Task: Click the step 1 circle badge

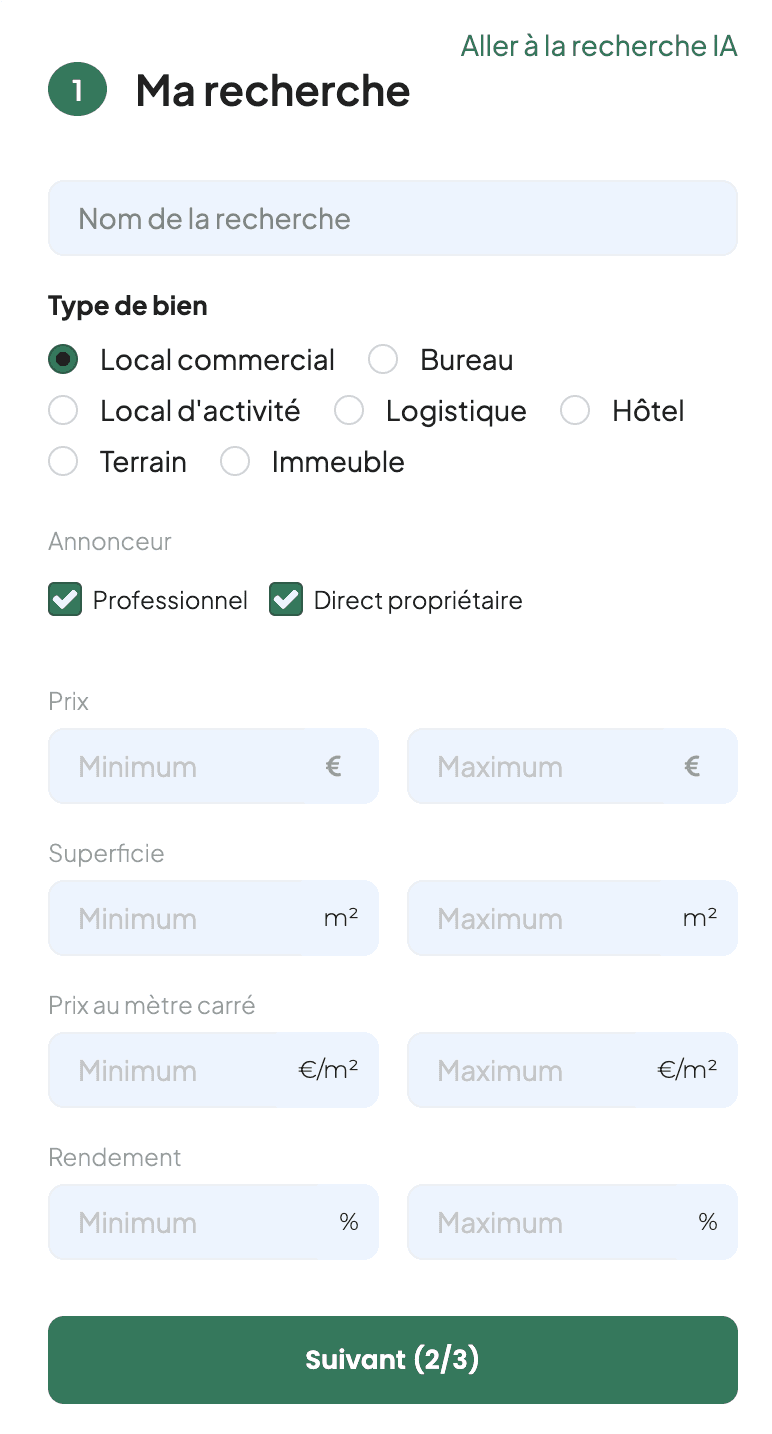Action: 77,90
